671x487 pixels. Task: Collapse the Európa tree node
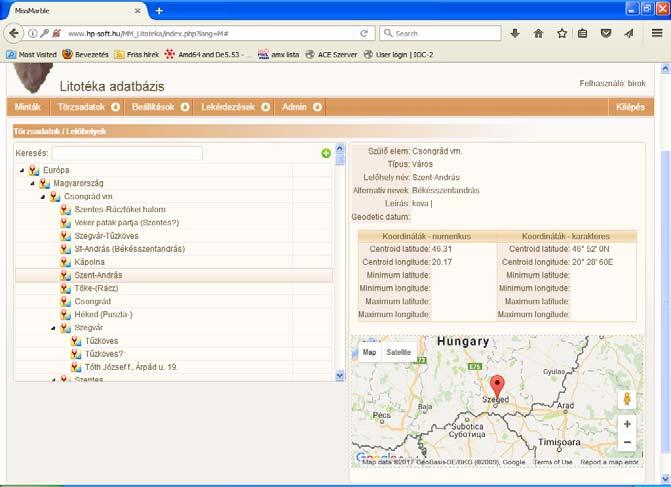(22, 170)
